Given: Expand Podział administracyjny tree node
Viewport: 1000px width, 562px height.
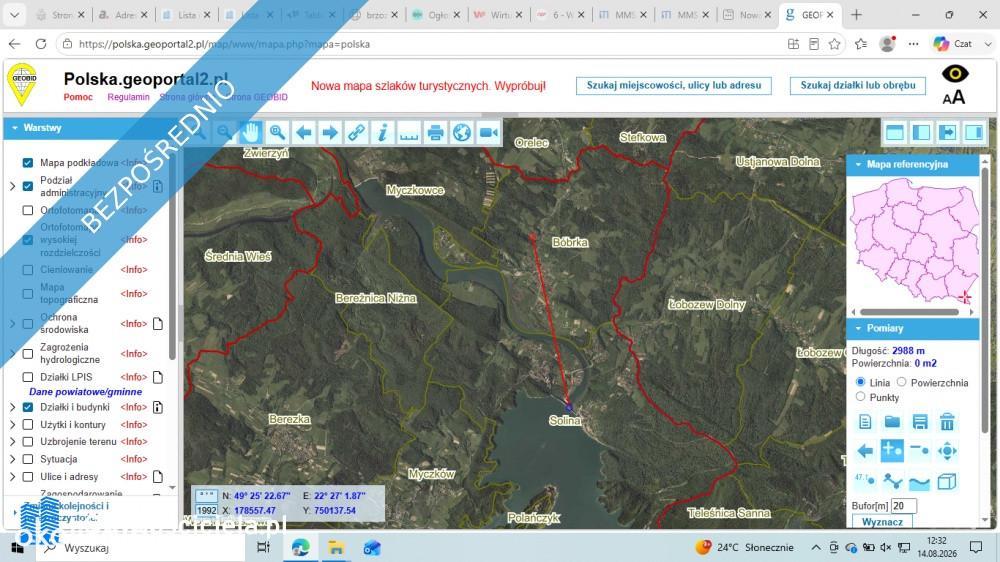Looking at the screenshot, I should (x=13, y=186).
